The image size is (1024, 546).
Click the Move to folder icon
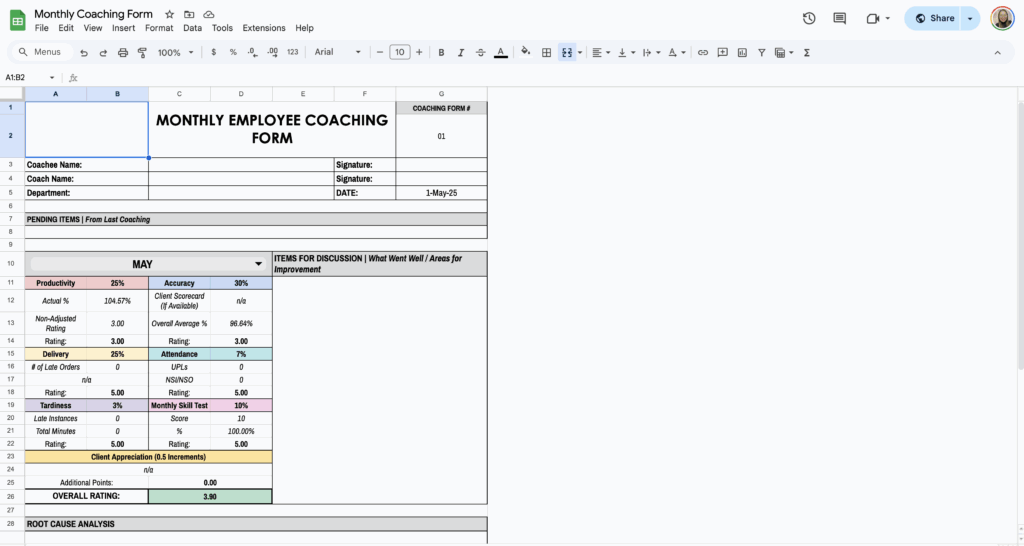(x=189, y=14)
